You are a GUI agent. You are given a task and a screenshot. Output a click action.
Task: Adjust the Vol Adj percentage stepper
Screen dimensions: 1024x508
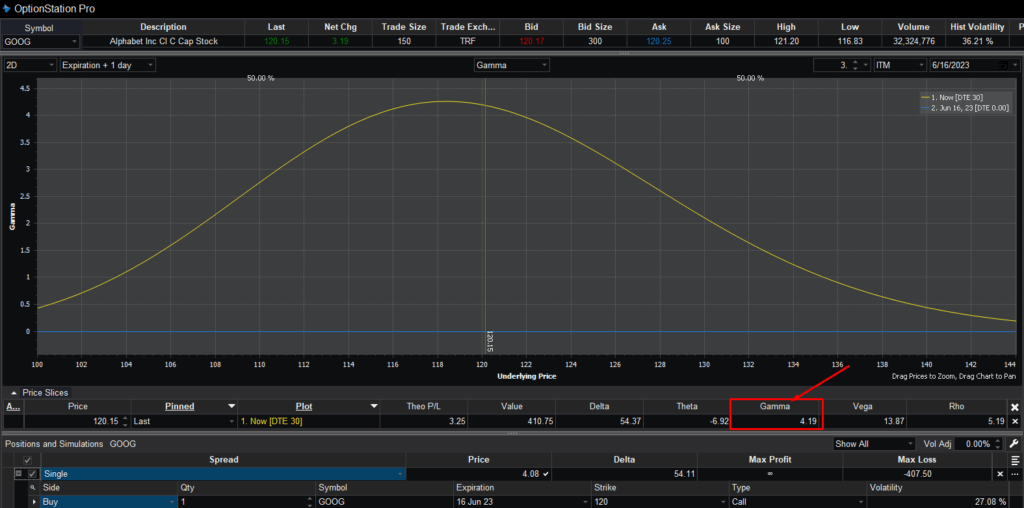[1003, 443]
